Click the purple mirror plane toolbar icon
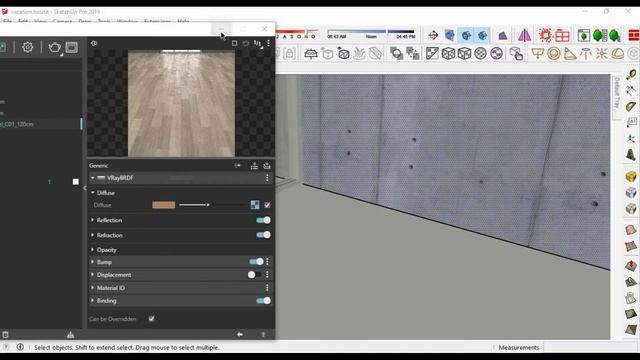The height and width of the screenshot is (360, 640). [524, 36]
